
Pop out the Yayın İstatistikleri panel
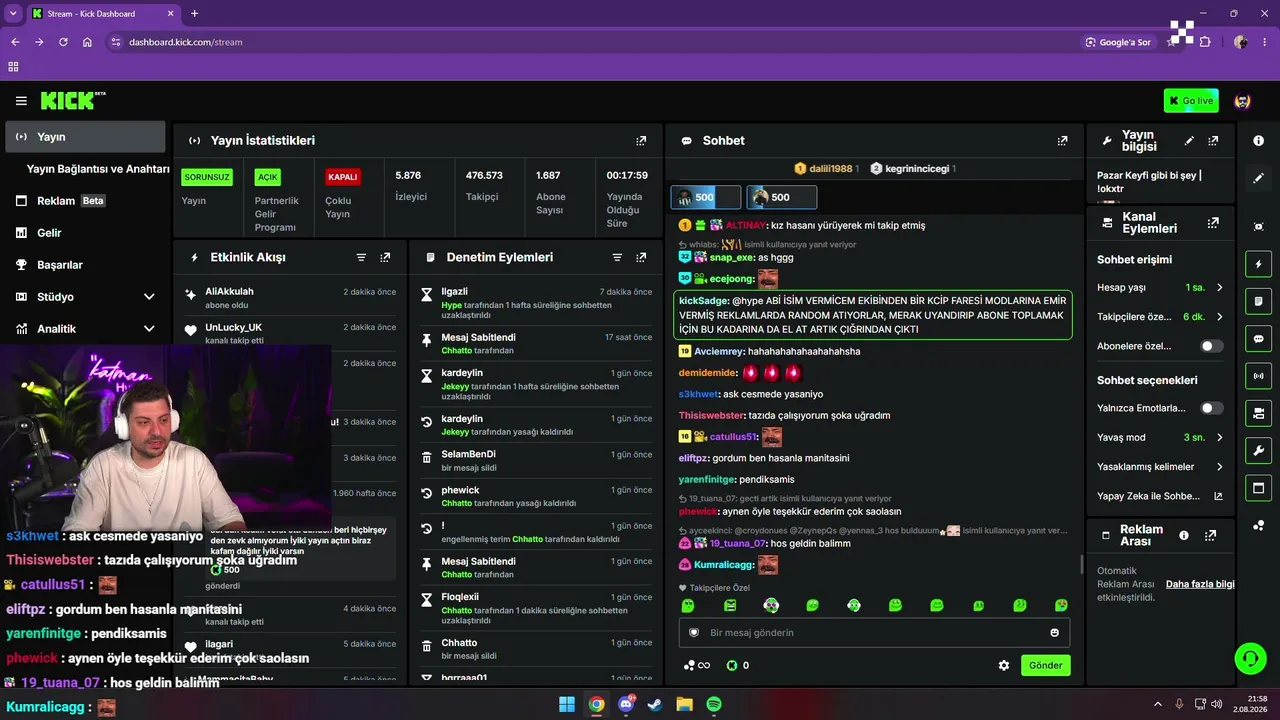641,141
